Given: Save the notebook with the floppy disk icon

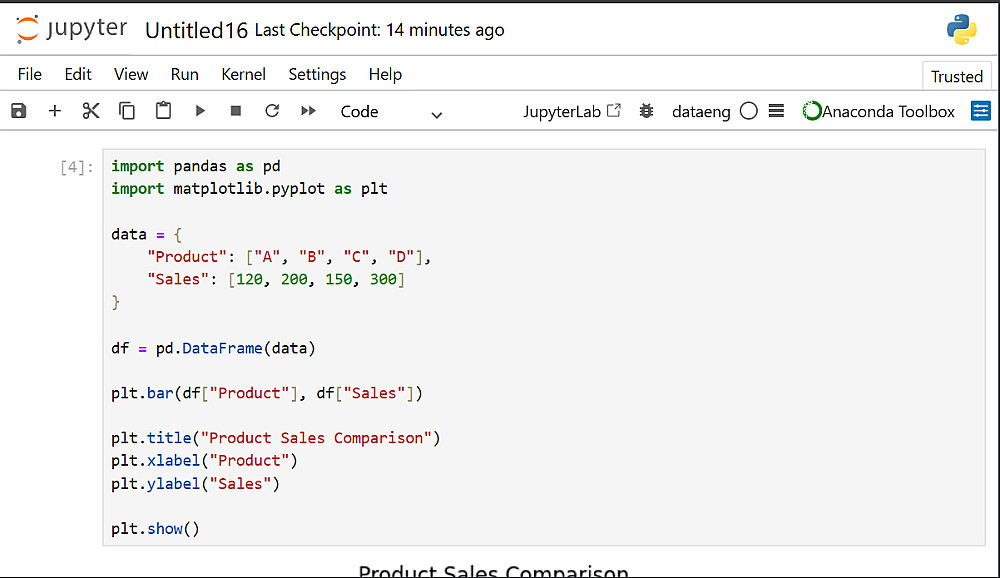Looking at the screenshot, I should tap(19, 111).
